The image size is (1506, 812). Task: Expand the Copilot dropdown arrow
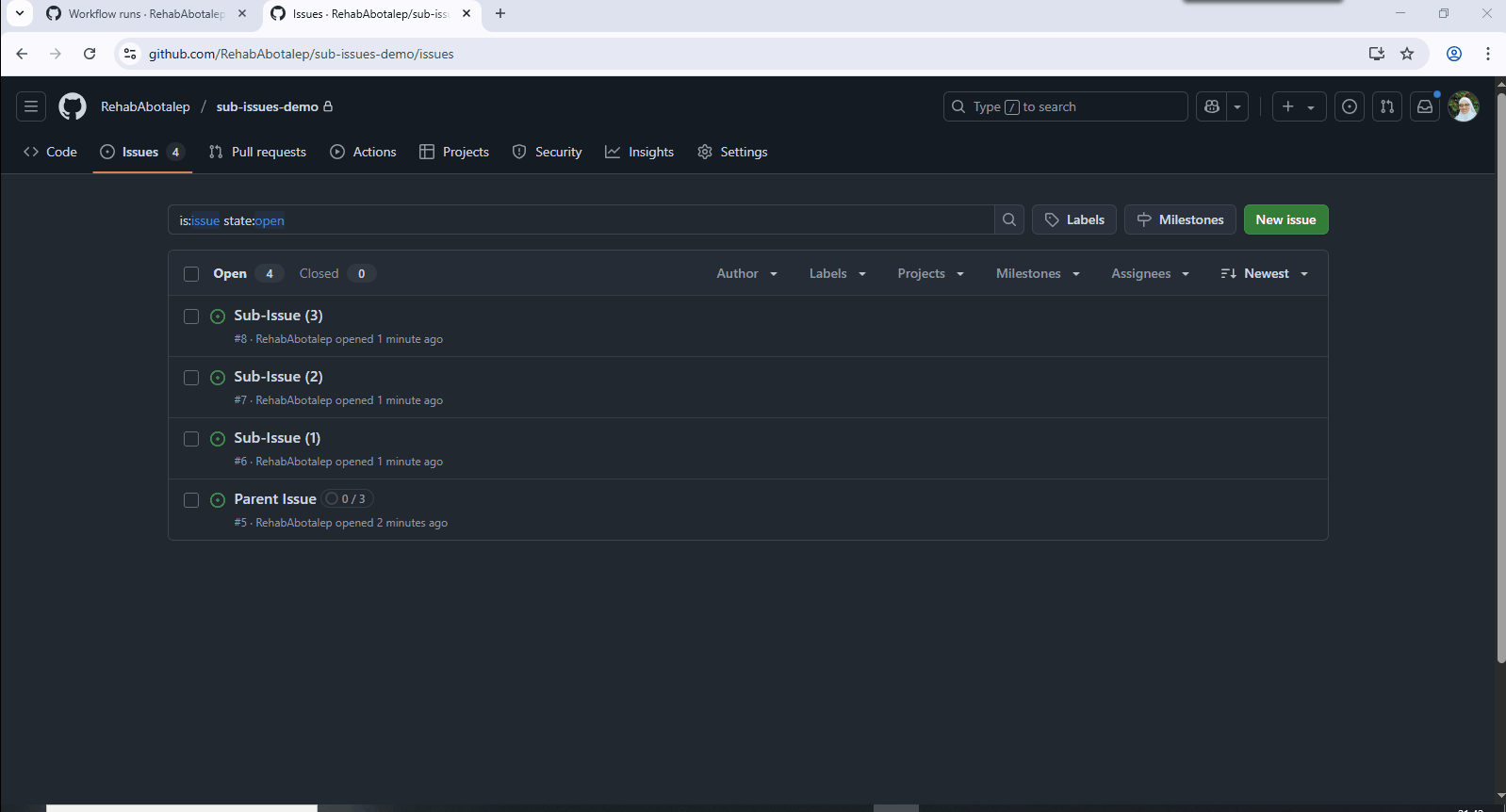point(1237,106)
